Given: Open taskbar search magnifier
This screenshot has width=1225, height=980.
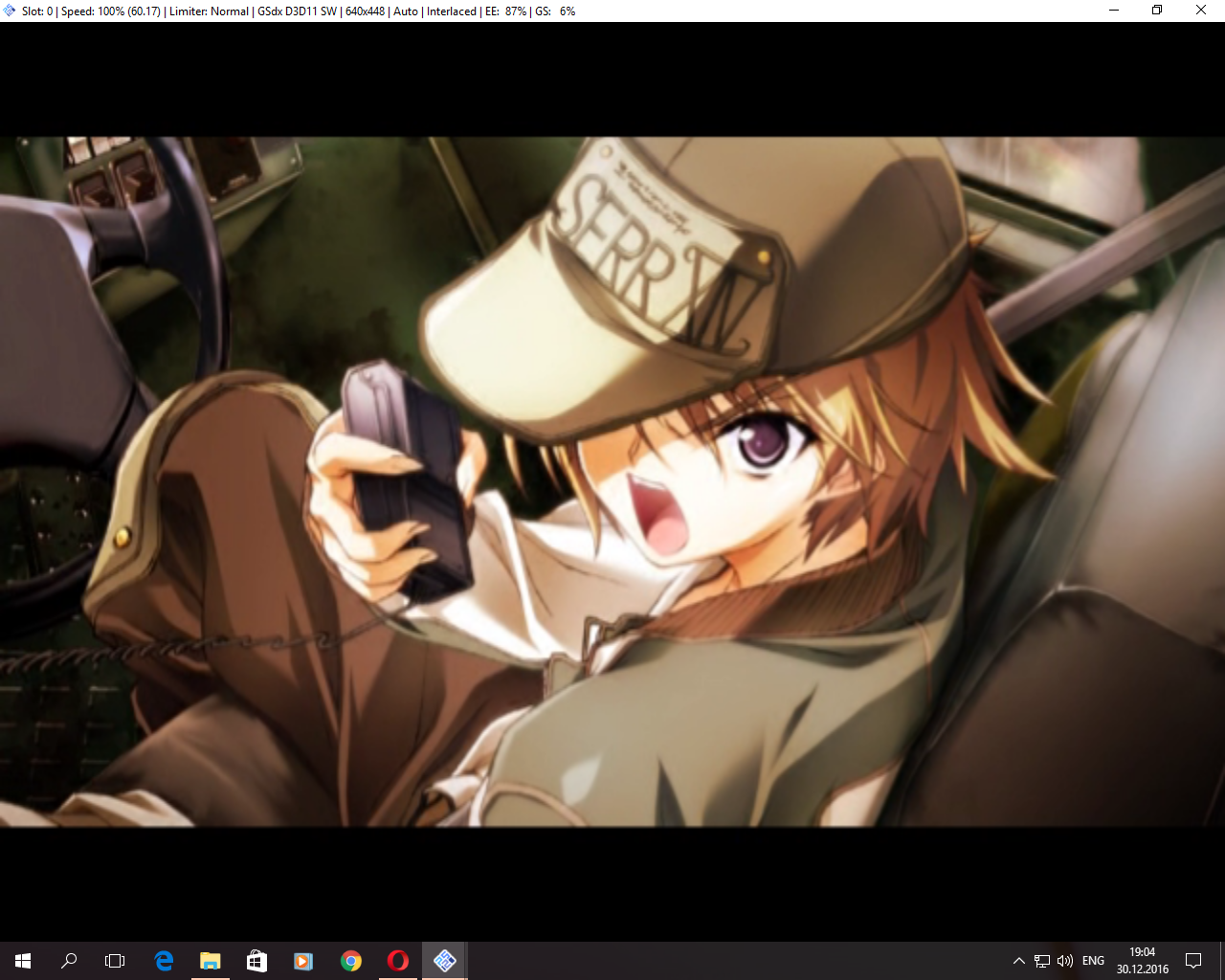Looking at the screenshot, I should pyautogui.click(x=69, y=961).
